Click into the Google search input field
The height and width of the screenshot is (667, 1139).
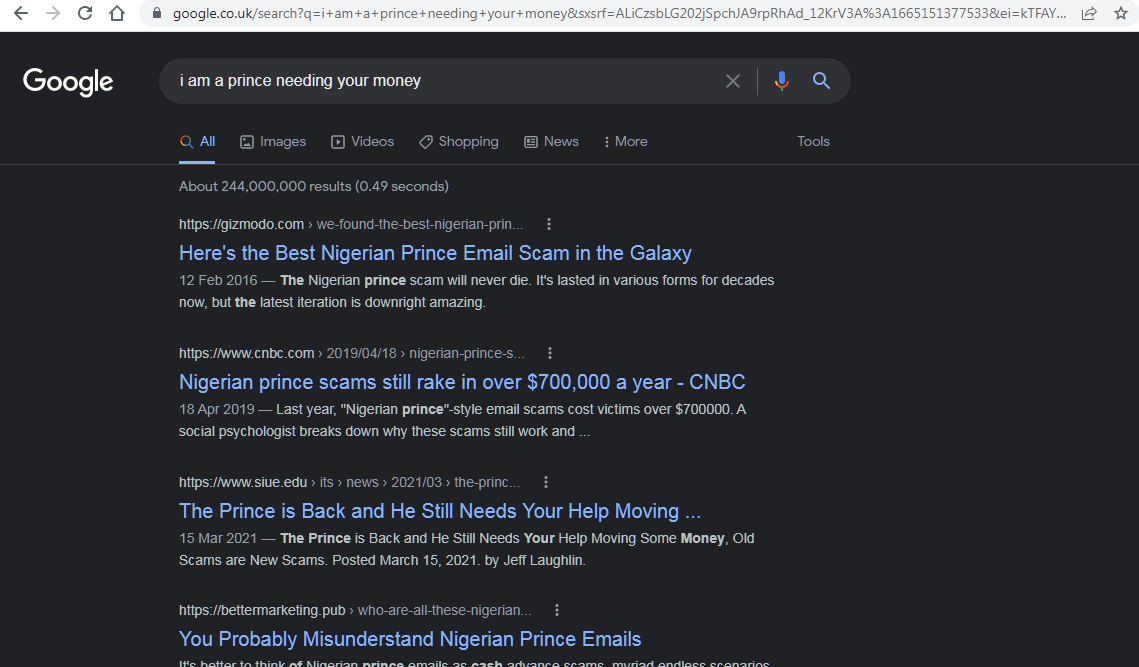(443, 81)
